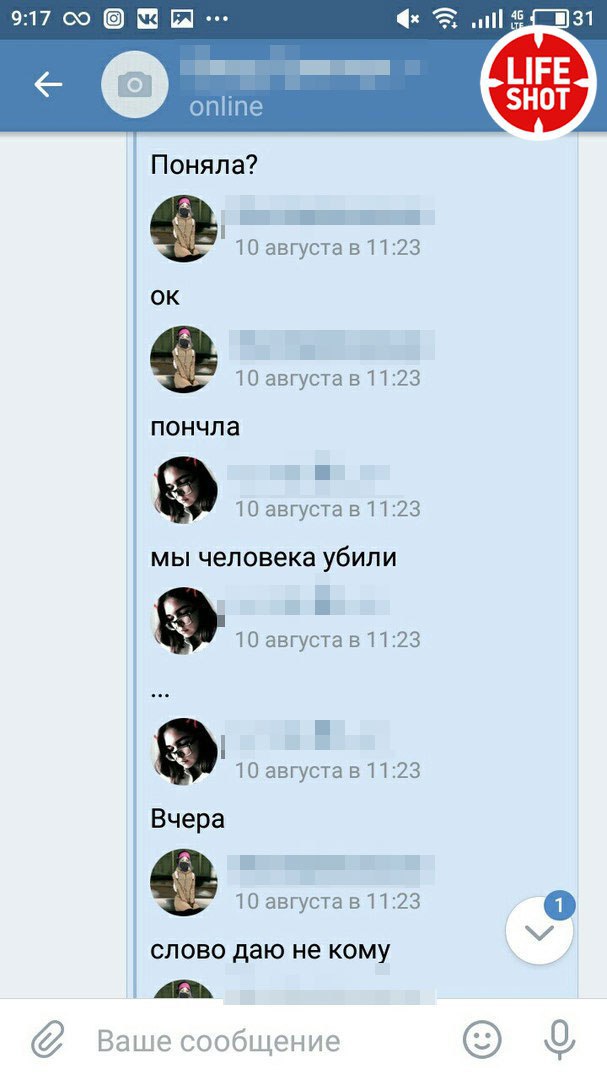The image size is (607, 1080).
Task: Jump to latest messages with down chevron
Action: pos(539,932)
